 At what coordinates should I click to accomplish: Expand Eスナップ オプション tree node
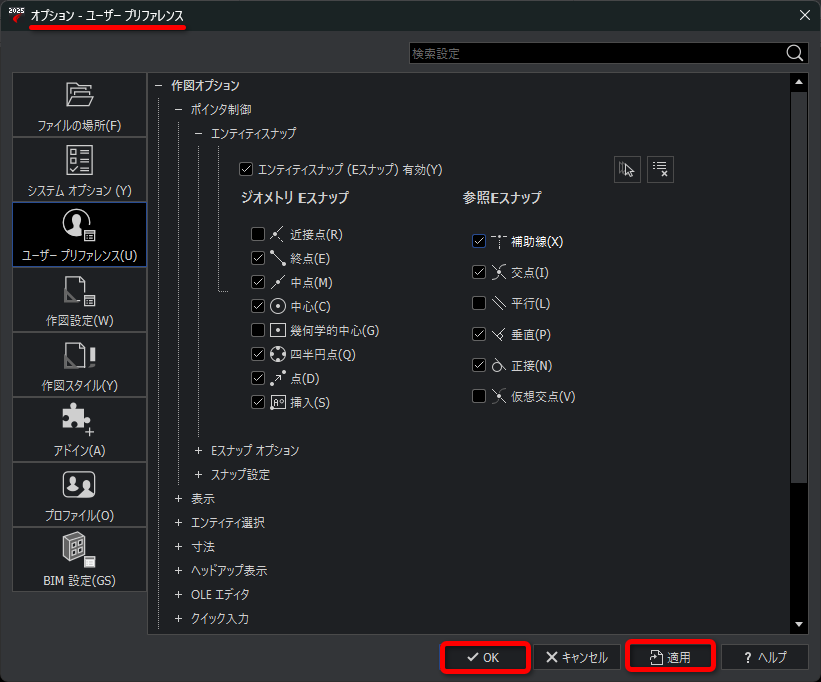point(198,451)
